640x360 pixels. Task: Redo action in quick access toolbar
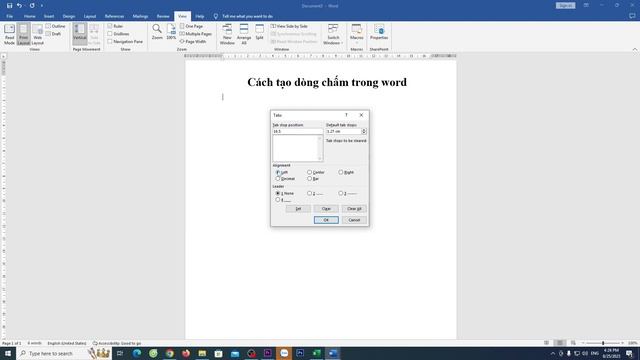[32, 6]
